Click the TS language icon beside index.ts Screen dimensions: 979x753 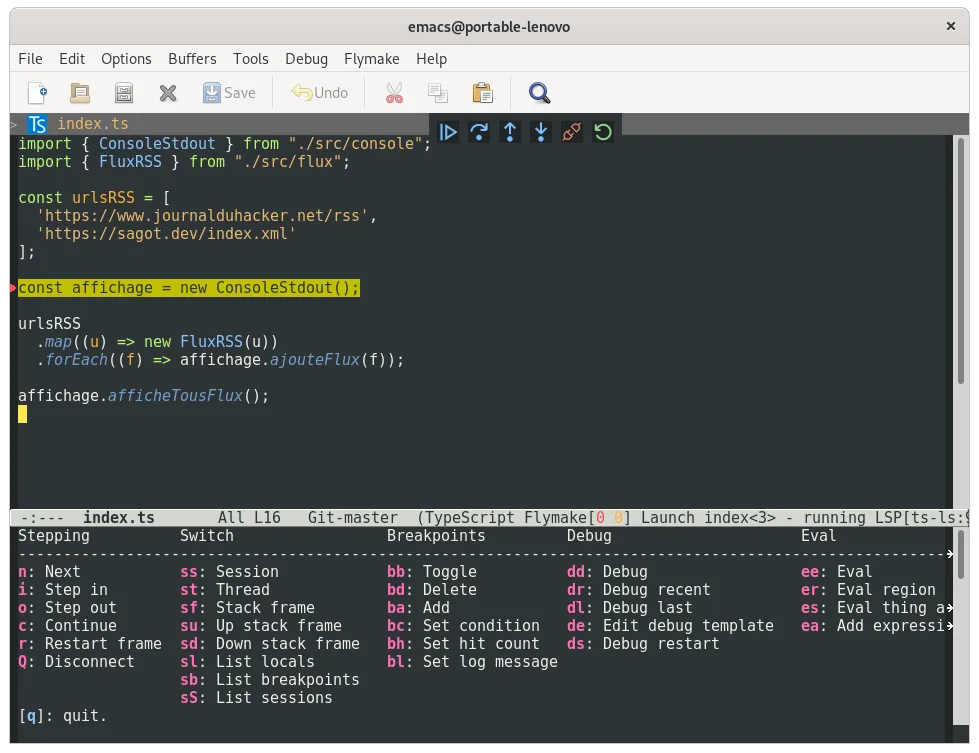coord(36,124)
